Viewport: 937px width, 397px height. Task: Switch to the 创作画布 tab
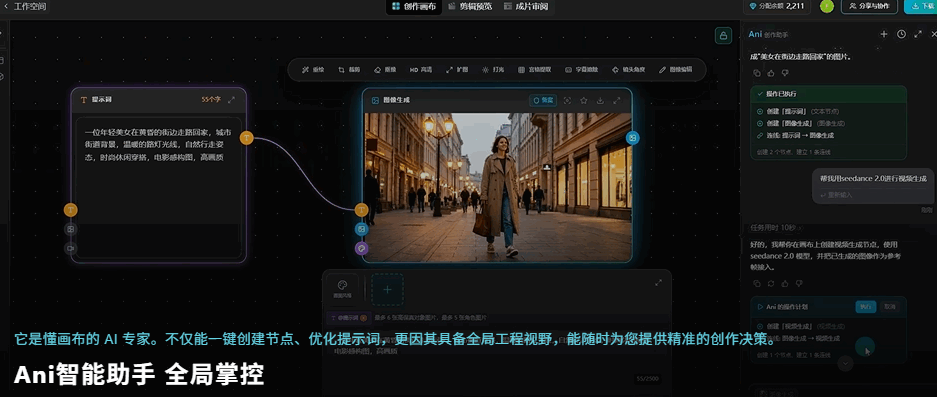[x=414, y=7]
